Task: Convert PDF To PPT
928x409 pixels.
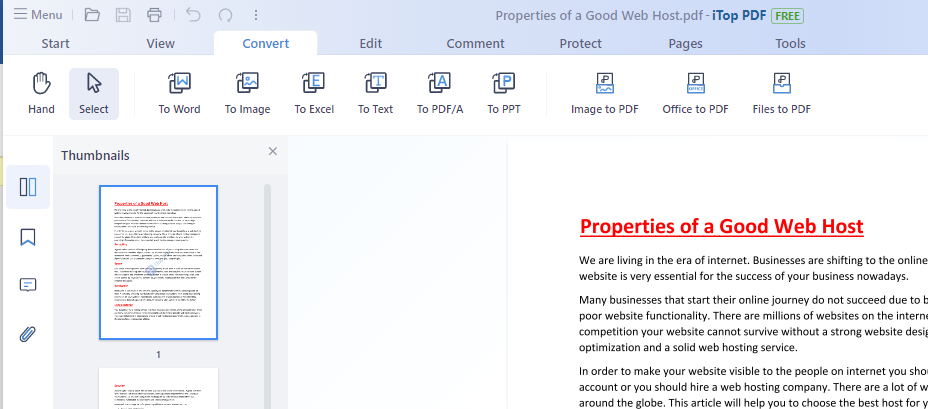Action: pos(504,94)
